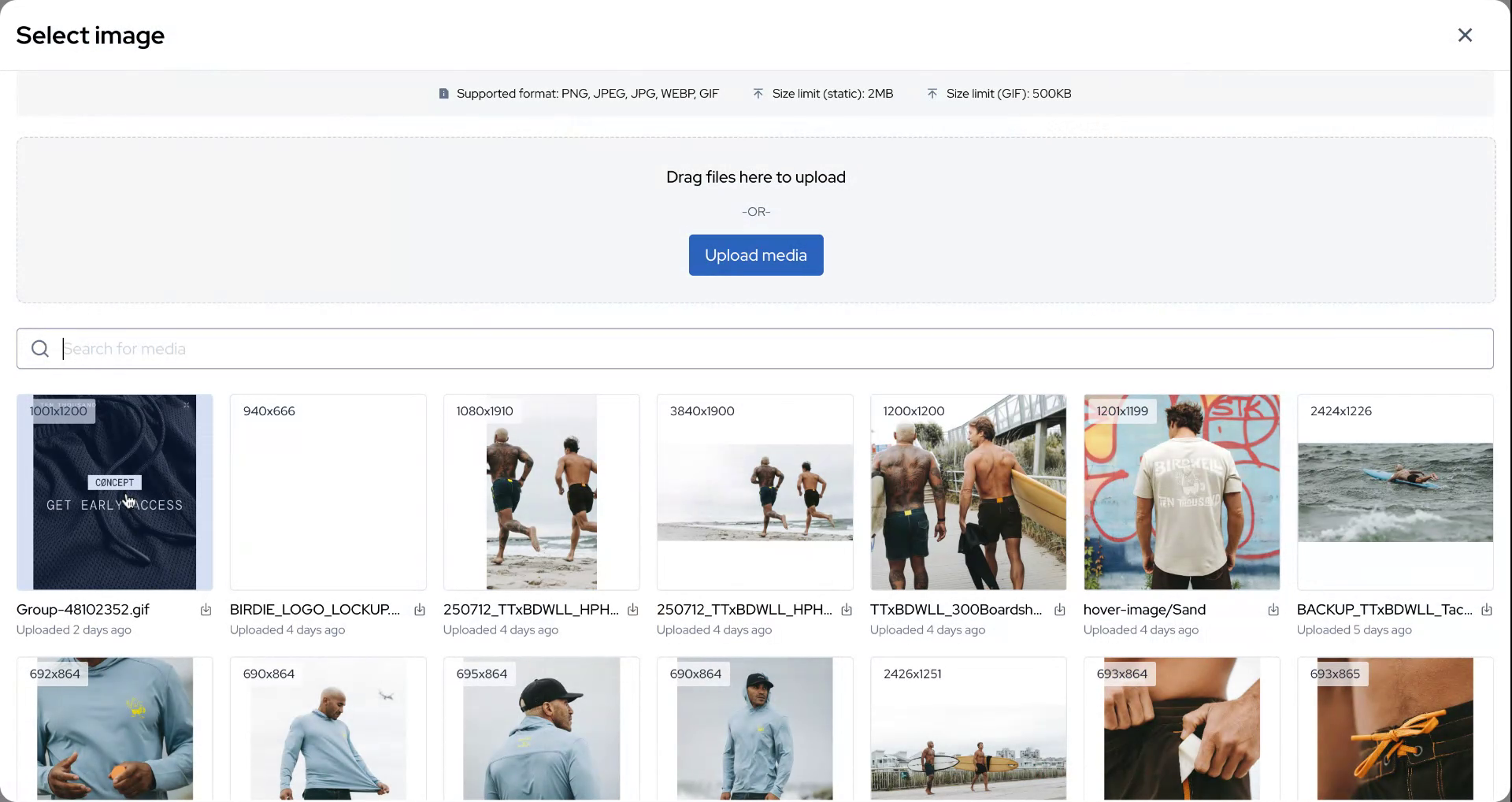Screen dimensions: 1512x802
Task: Select the 693x865 orange drawstring thumbnail
Action: coord(1395,729)
